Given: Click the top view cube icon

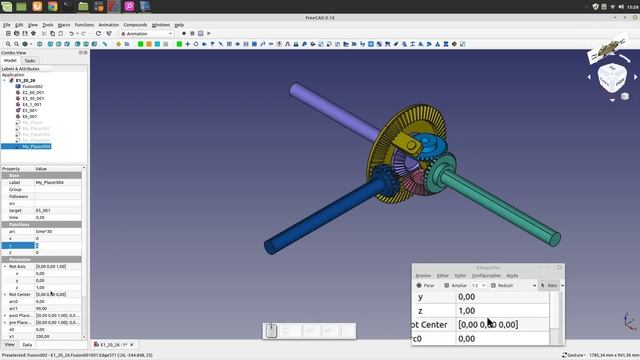Looking at the screenshot, I should 58,44.
